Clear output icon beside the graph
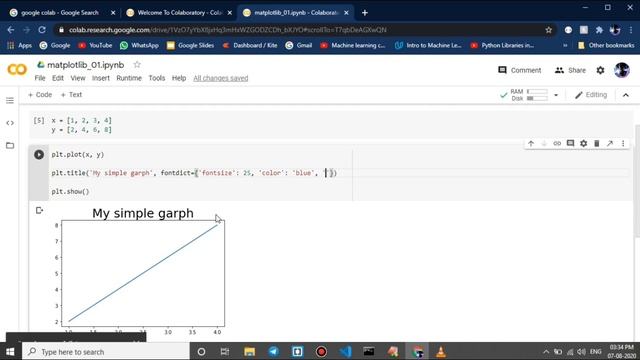 point(39,211)
